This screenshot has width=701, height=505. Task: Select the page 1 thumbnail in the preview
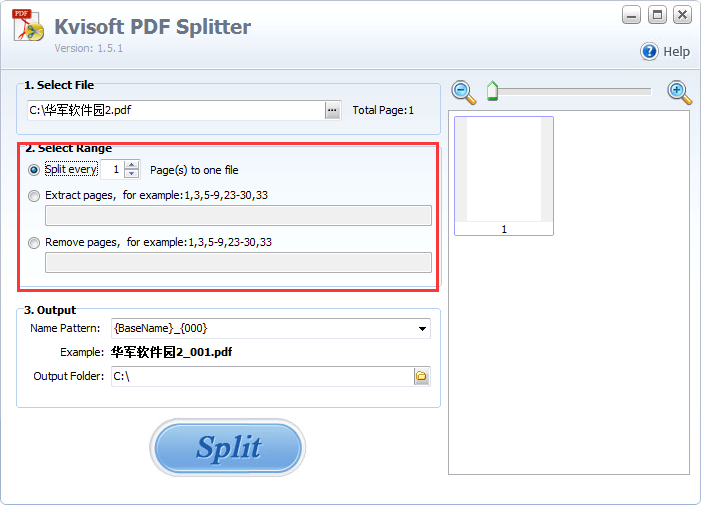tap(504, 176)
